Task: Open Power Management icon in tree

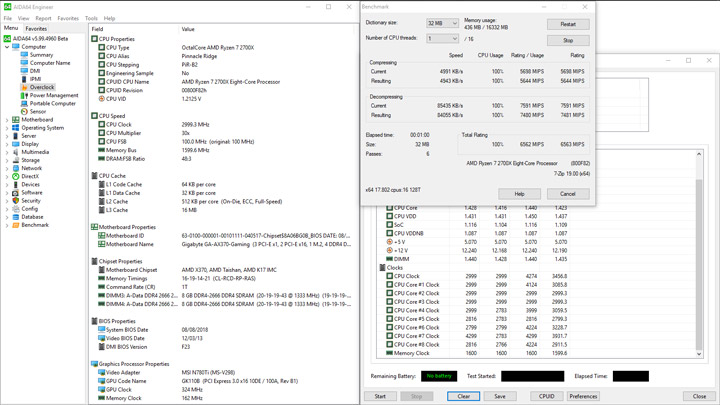Action: [24, 96]
